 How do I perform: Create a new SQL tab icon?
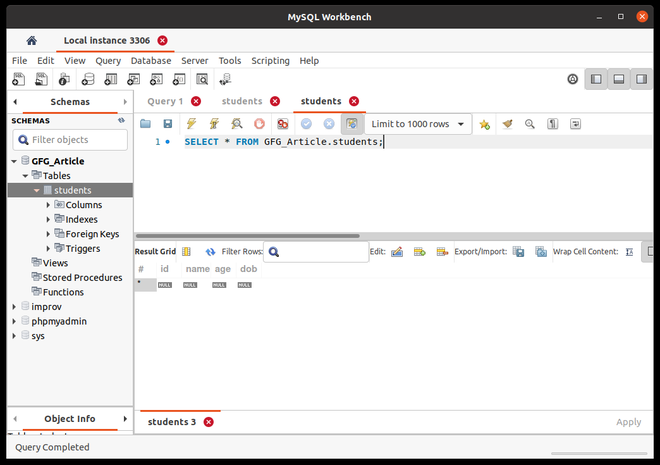pyautogui.click(x=19, y=79)
